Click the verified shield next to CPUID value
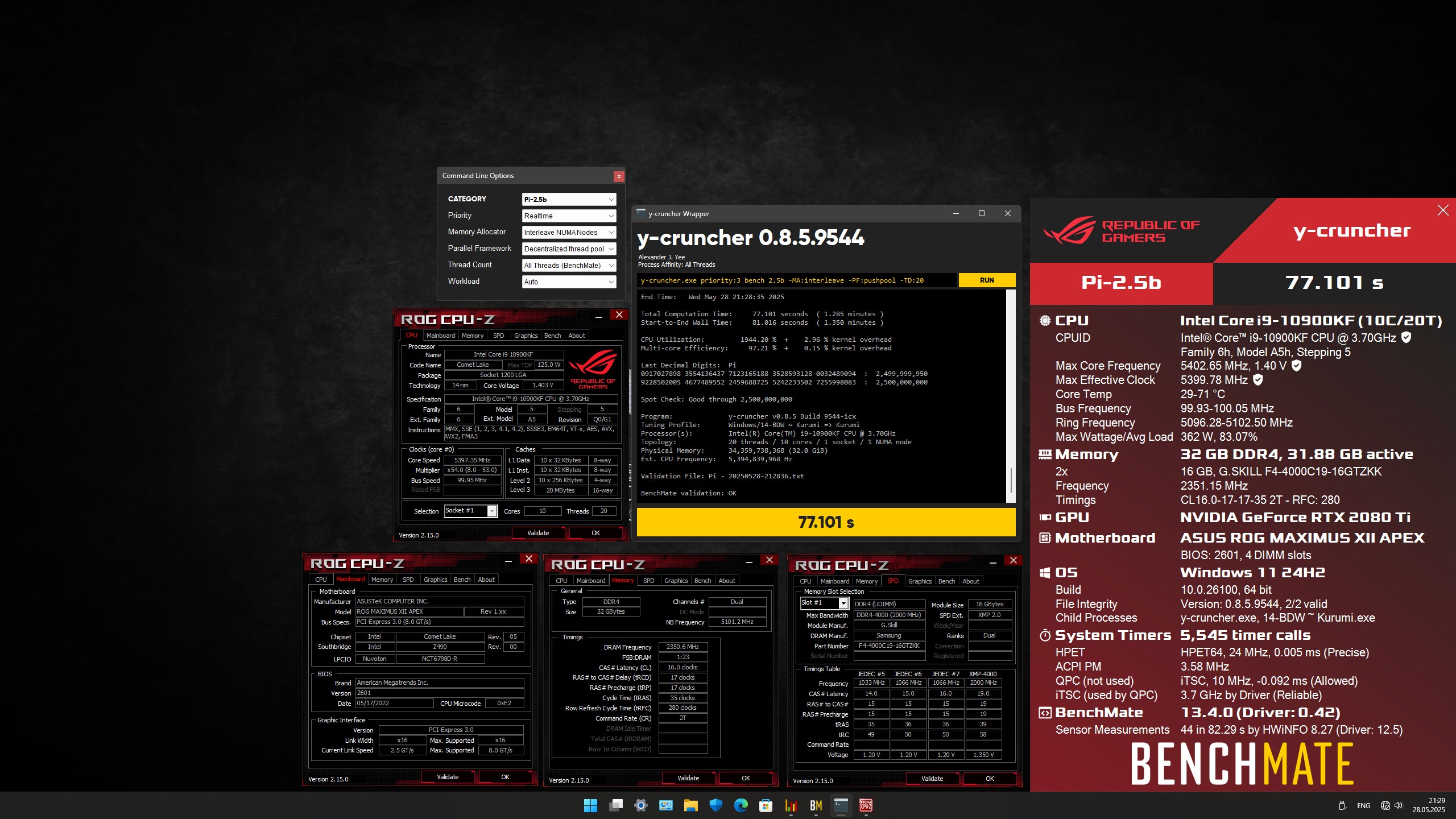The width and height of the screenshot is (1456, 819). [1406, 337]
